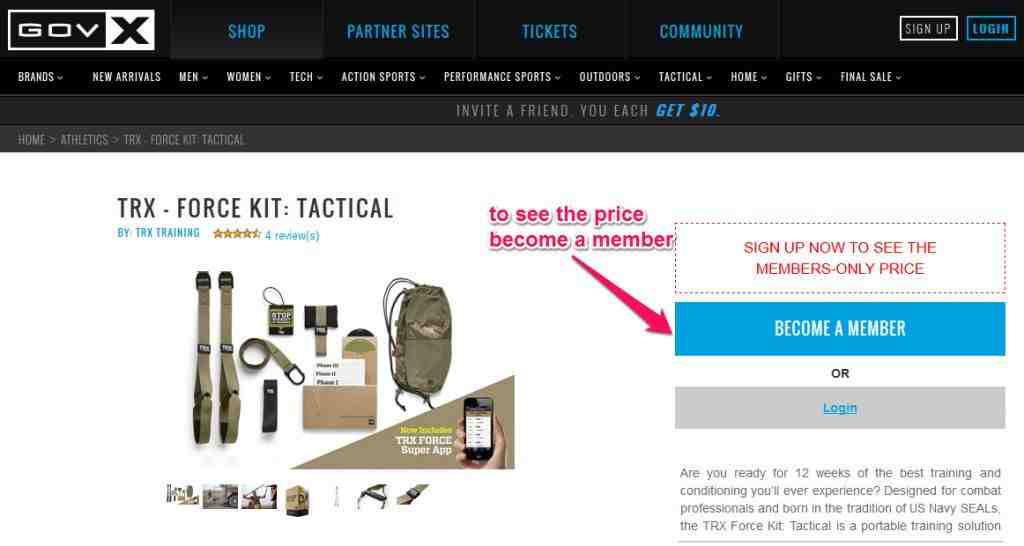Expand the Men dropdown menu
This screenshot has width=1024, height=546.
coord(193,77)
